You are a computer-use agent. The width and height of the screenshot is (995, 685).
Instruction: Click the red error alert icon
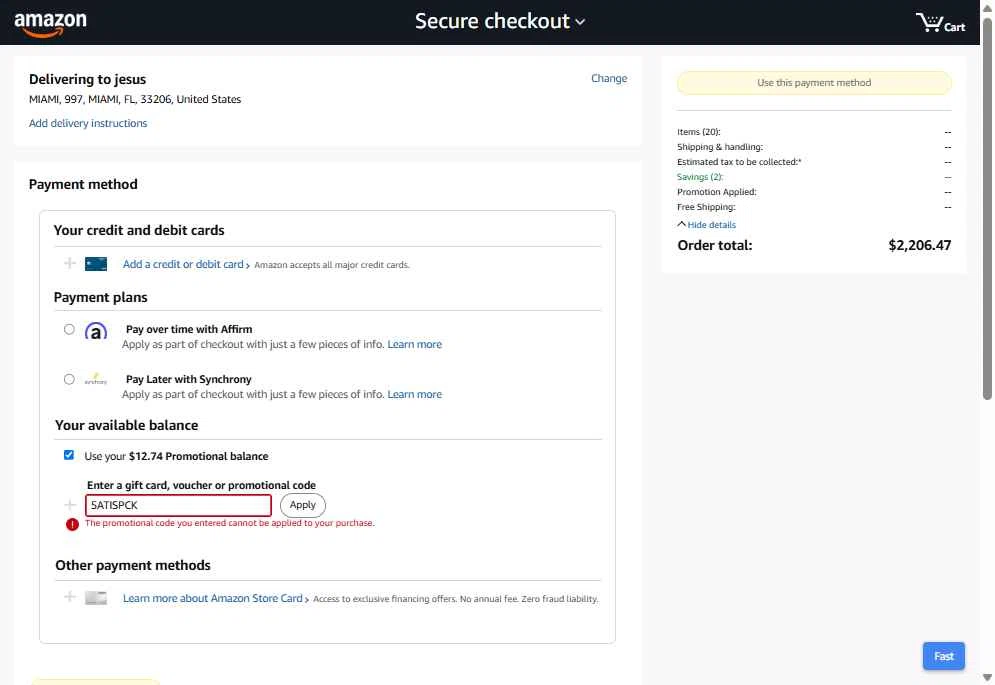pos(72,524)
